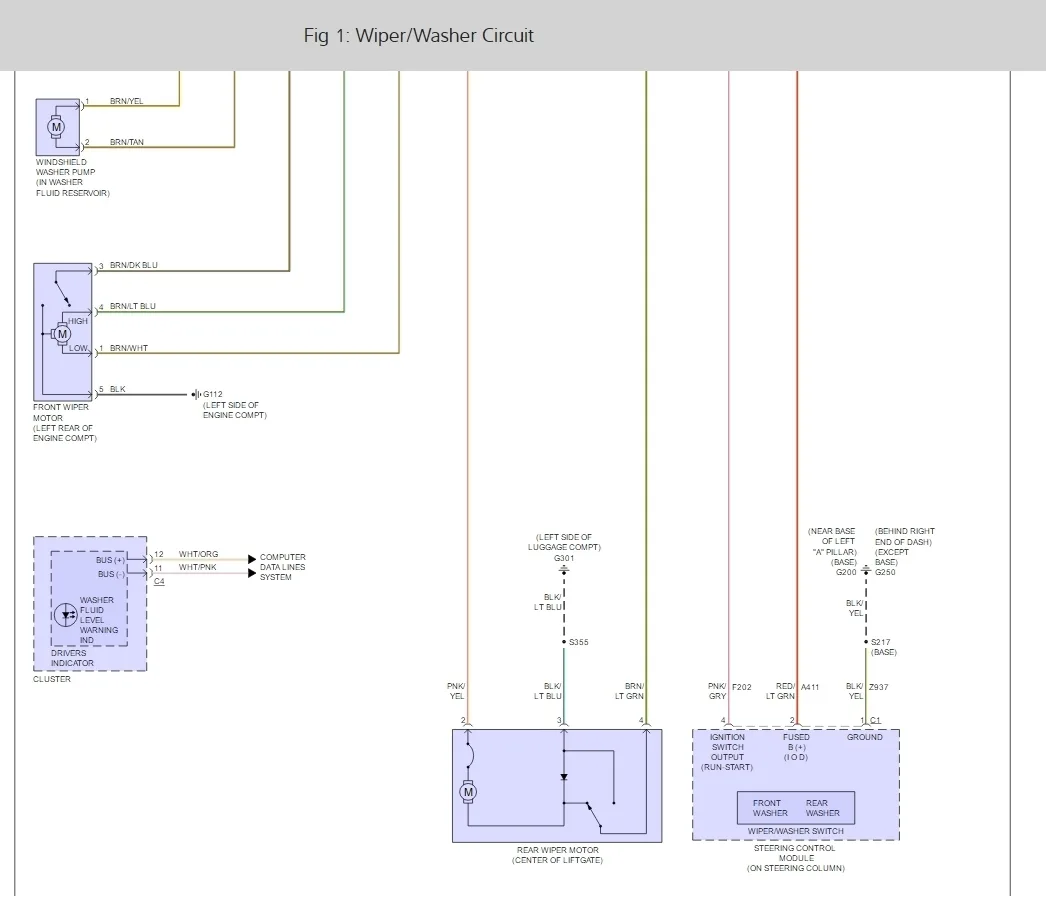Click the washer fluid warning LED symbol
Image resolution: width=1046 pixels, height=918 pixels.
click(x=65, y=615)
